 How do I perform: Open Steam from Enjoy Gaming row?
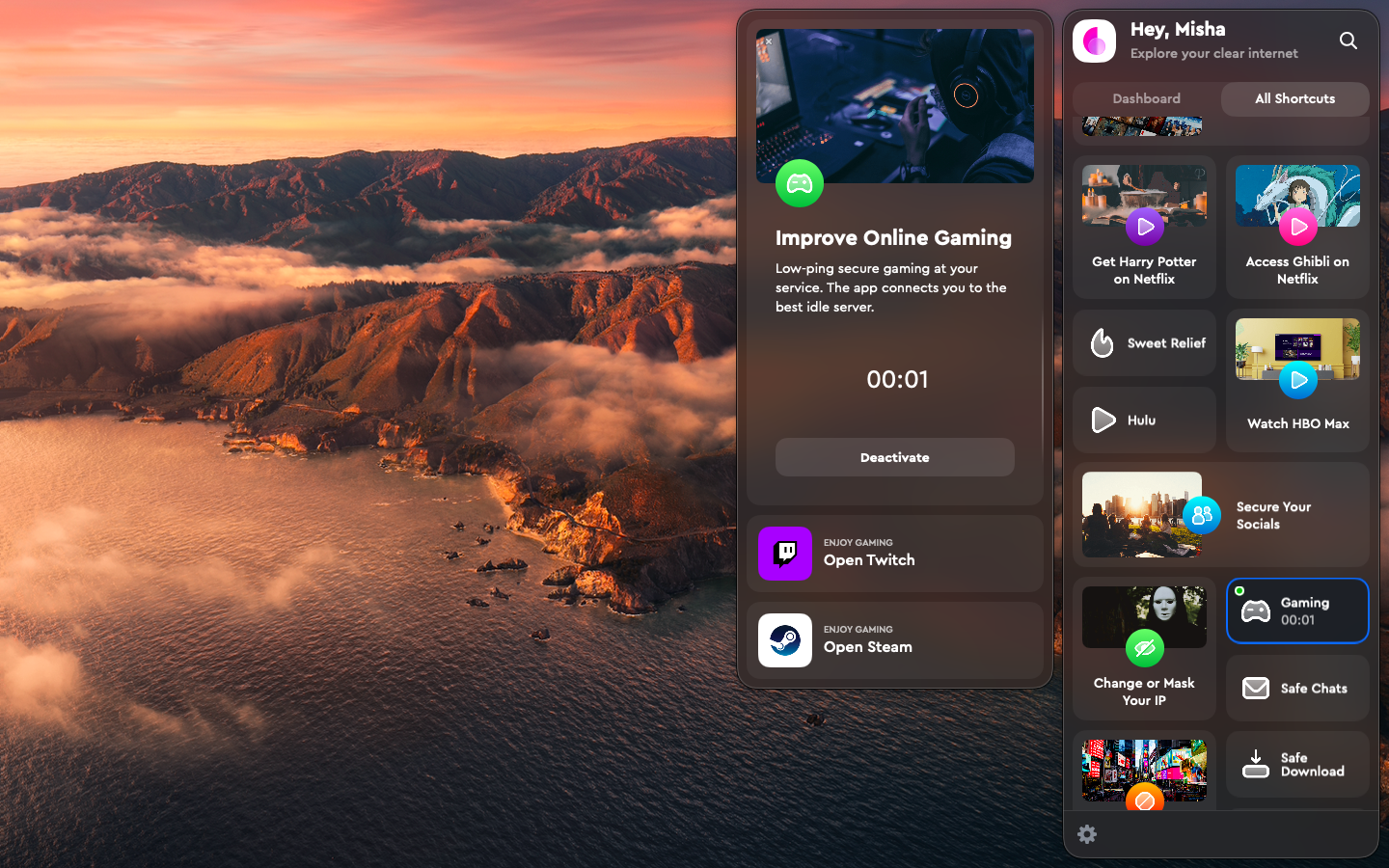point(894,640)
